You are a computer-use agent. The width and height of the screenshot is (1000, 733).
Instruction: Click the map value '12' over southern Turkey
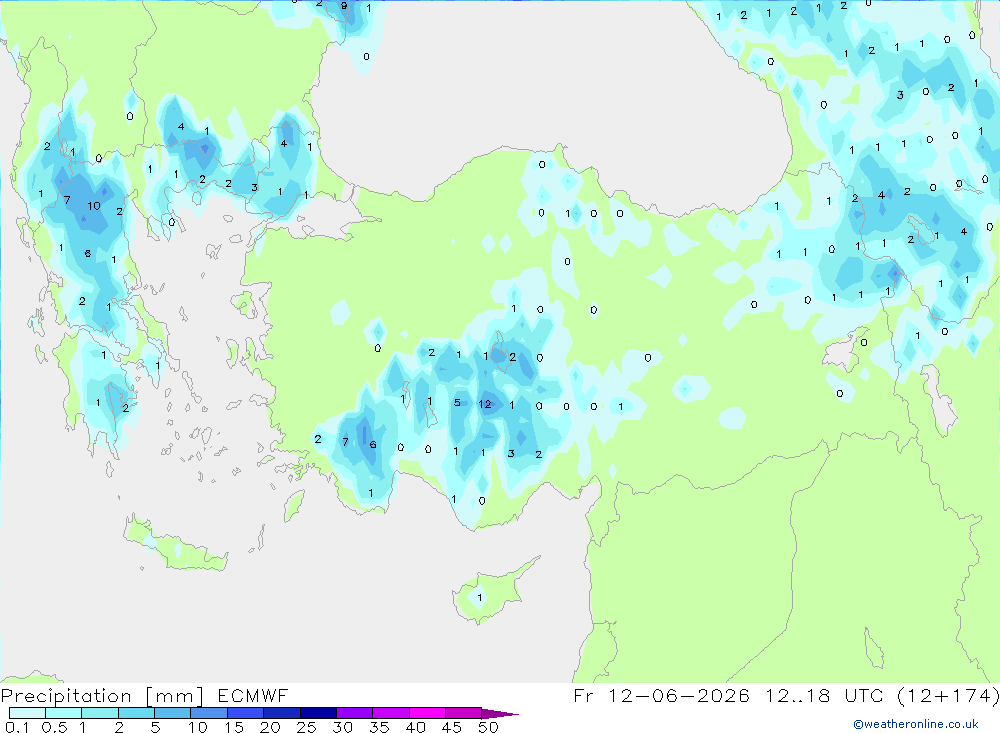(485, 404)
